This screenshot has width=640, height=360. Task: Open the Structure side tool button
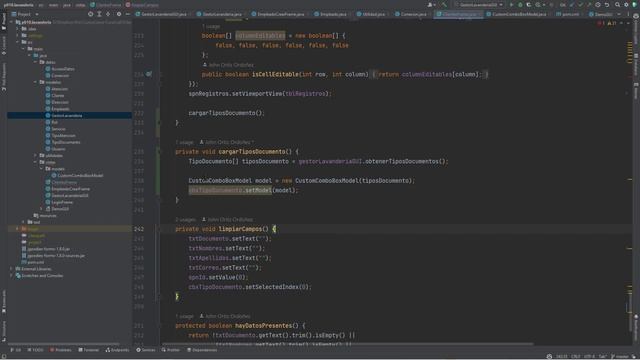tap(4, 331)
